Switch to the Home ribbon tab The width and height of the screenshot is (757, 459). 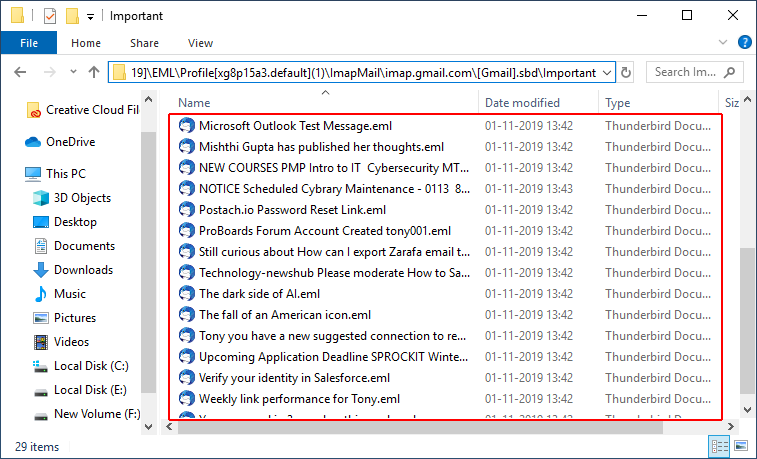86,43
